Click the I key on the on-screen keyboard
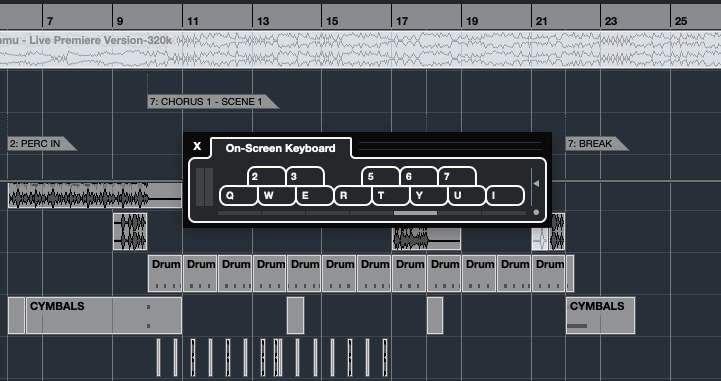The image size is (721, 381). (505, 196)
